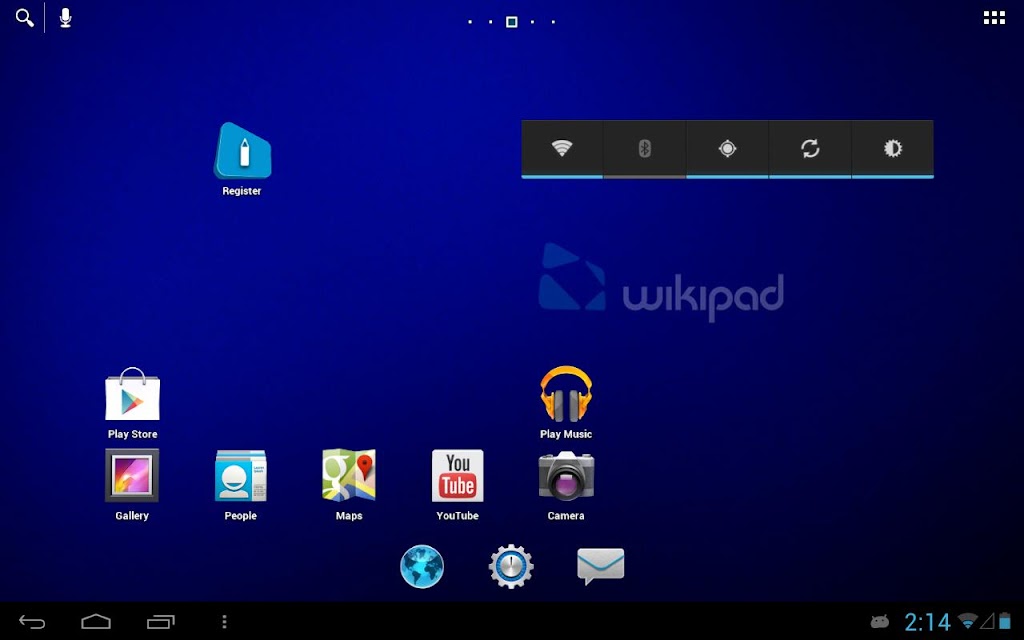Tap the mobile signal status icon

pos(987,621)
